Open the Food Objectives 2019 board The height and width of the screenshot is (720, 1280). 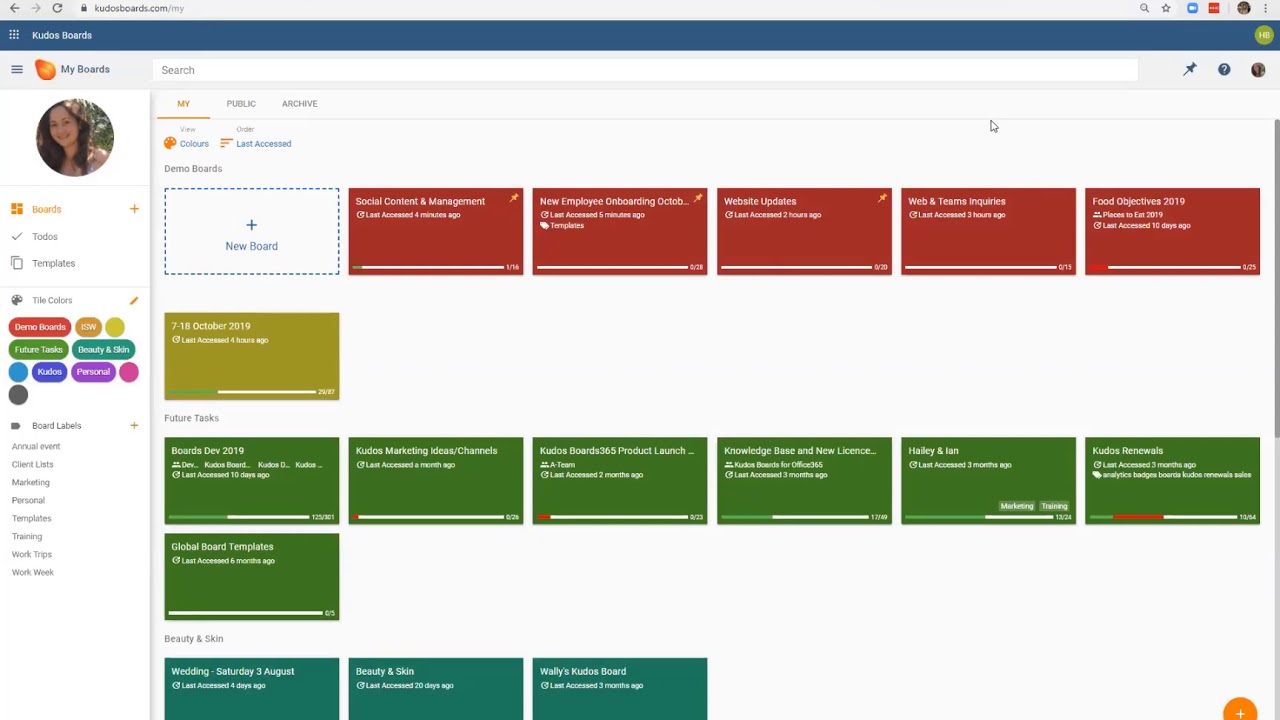coord(1172,231)
